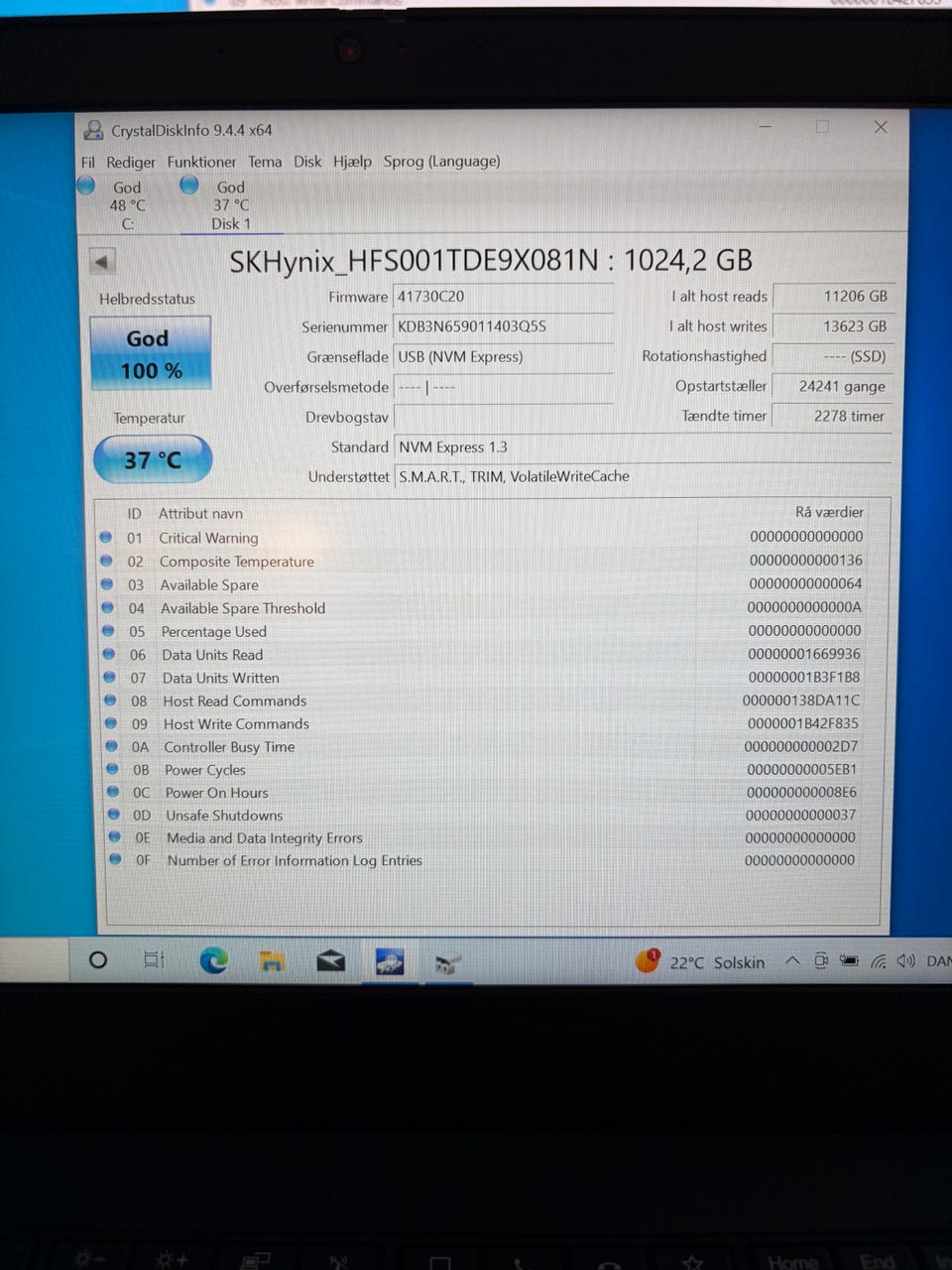Click the Firmware field 41730C20

coord(504,296)
